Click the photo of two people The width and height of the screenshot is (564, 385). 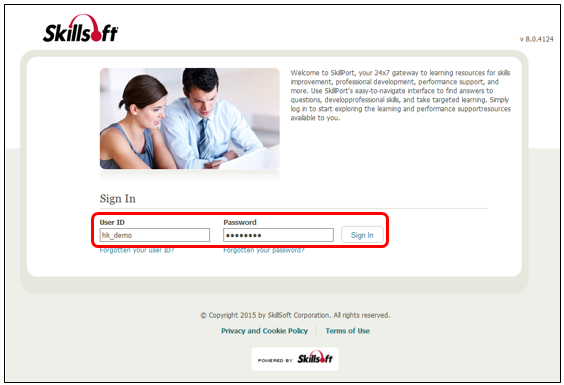coord(190,118)
